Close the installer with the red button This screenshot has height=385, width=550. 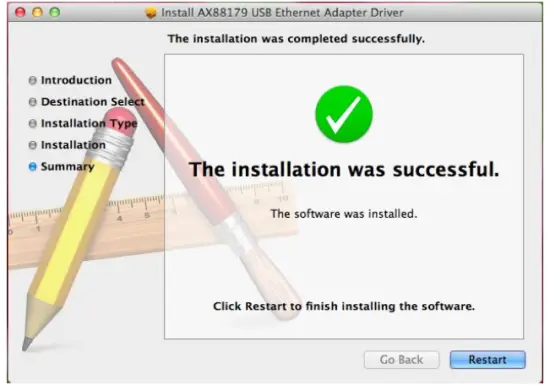tap(20, 13)
